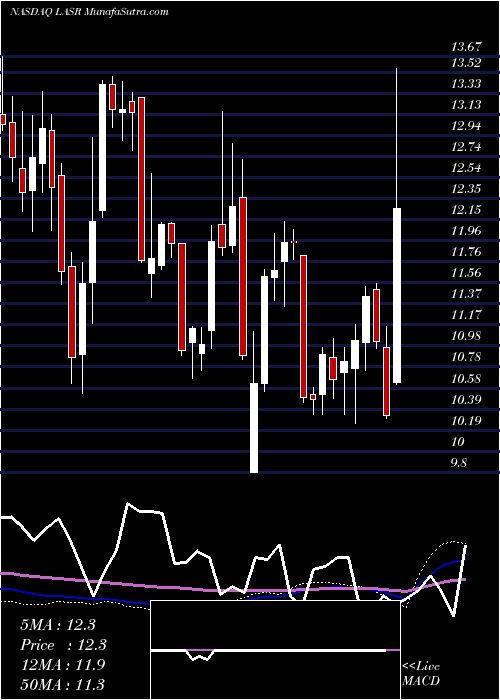Click the 10.98 price axis label
500x700 pixels.
point(467,336)
